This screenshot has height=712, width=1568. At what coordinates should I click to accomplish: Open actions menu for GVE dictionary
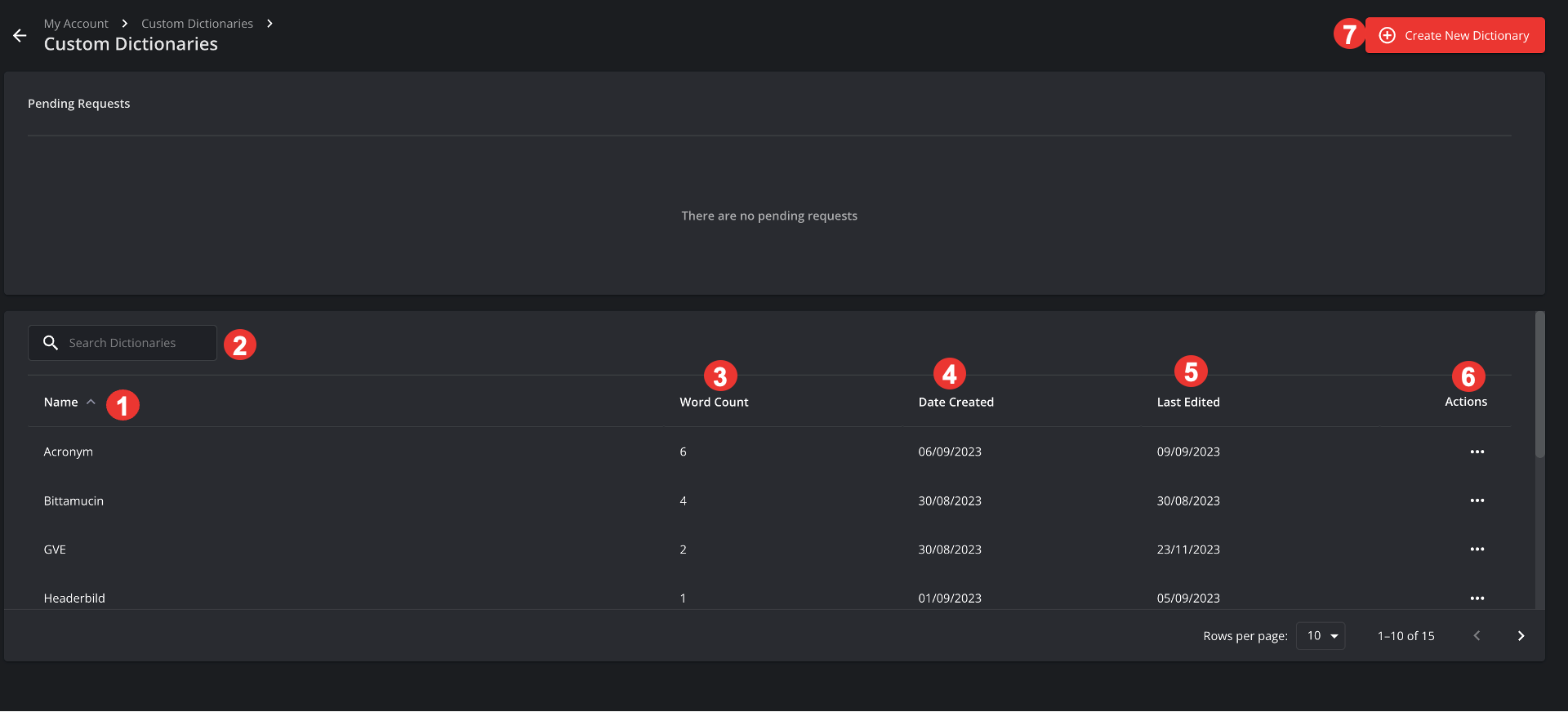point(1477,550)
